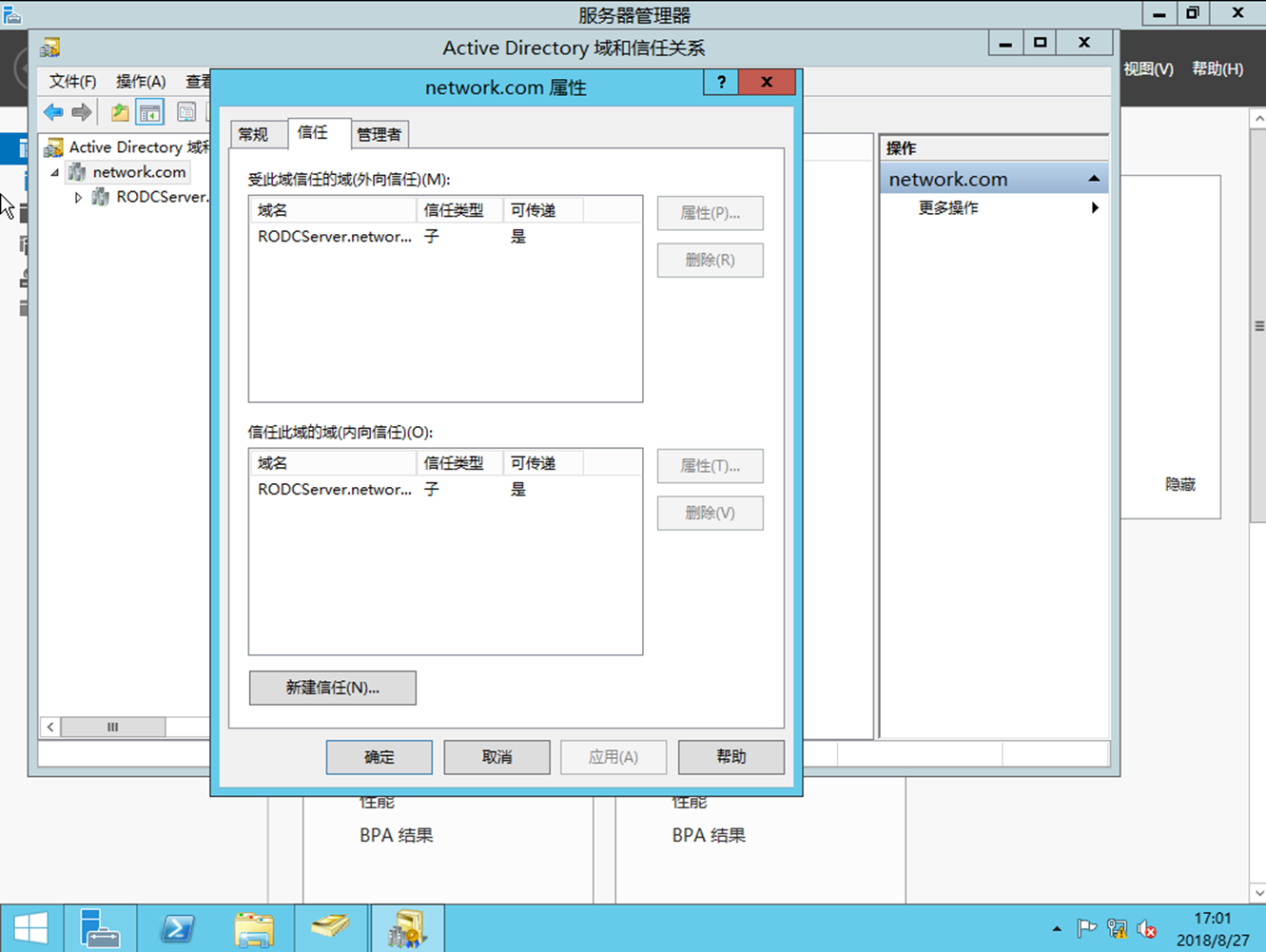Click the forward arrow in the AD toolbar
Image resolution: width=1266 pixels, height=952 pixels.
pos(82,112)
